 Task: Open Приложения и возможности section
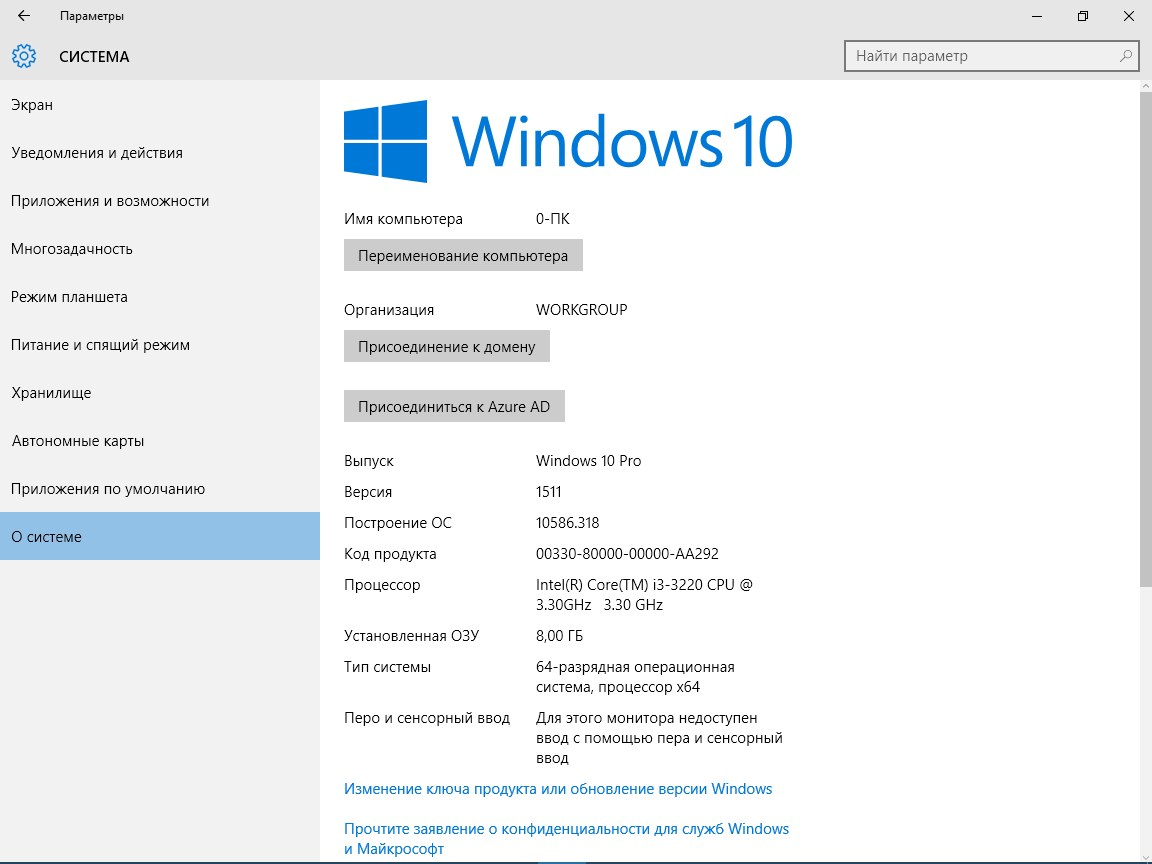tap(110, 201)
